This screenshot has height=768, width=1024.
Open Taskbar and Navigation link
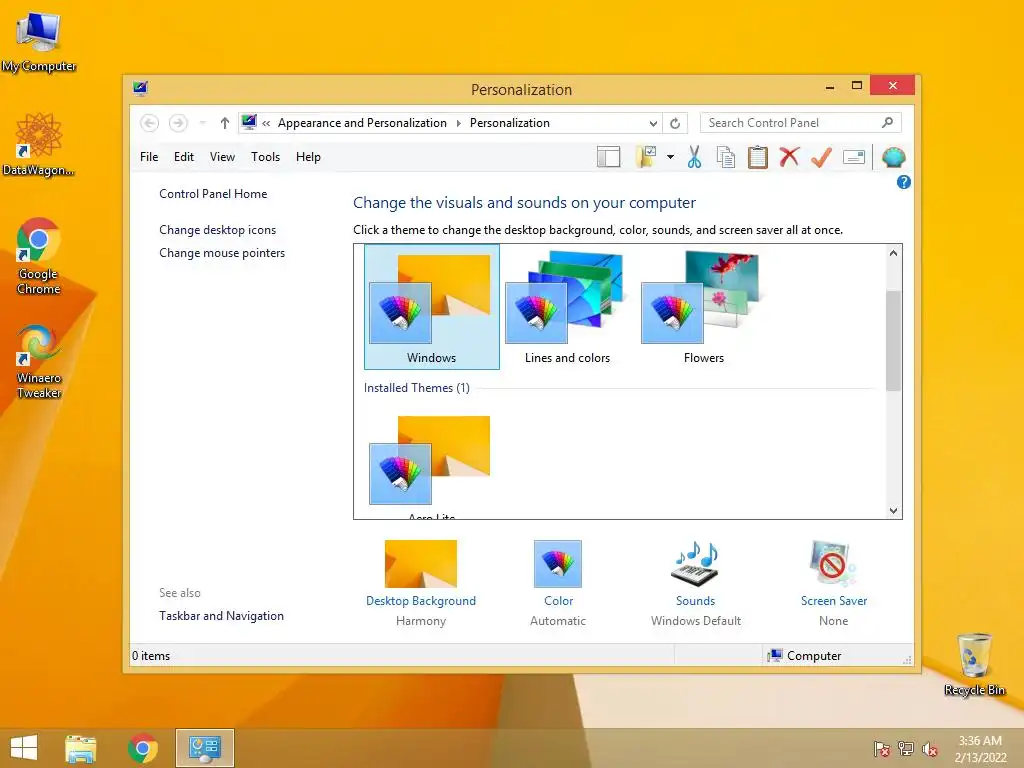point(221,616)
